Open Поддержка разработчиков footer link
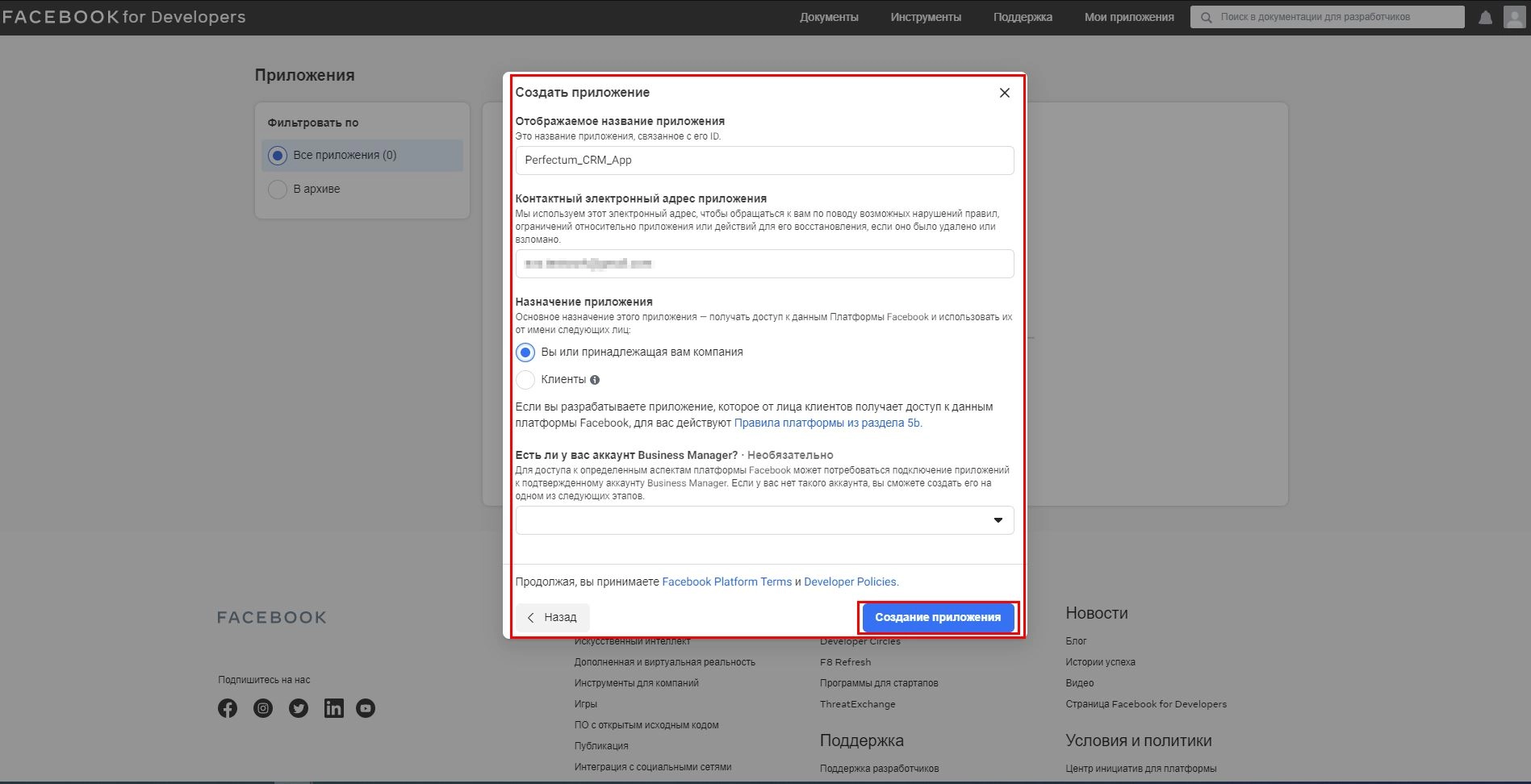 click(x=879, y=769)
